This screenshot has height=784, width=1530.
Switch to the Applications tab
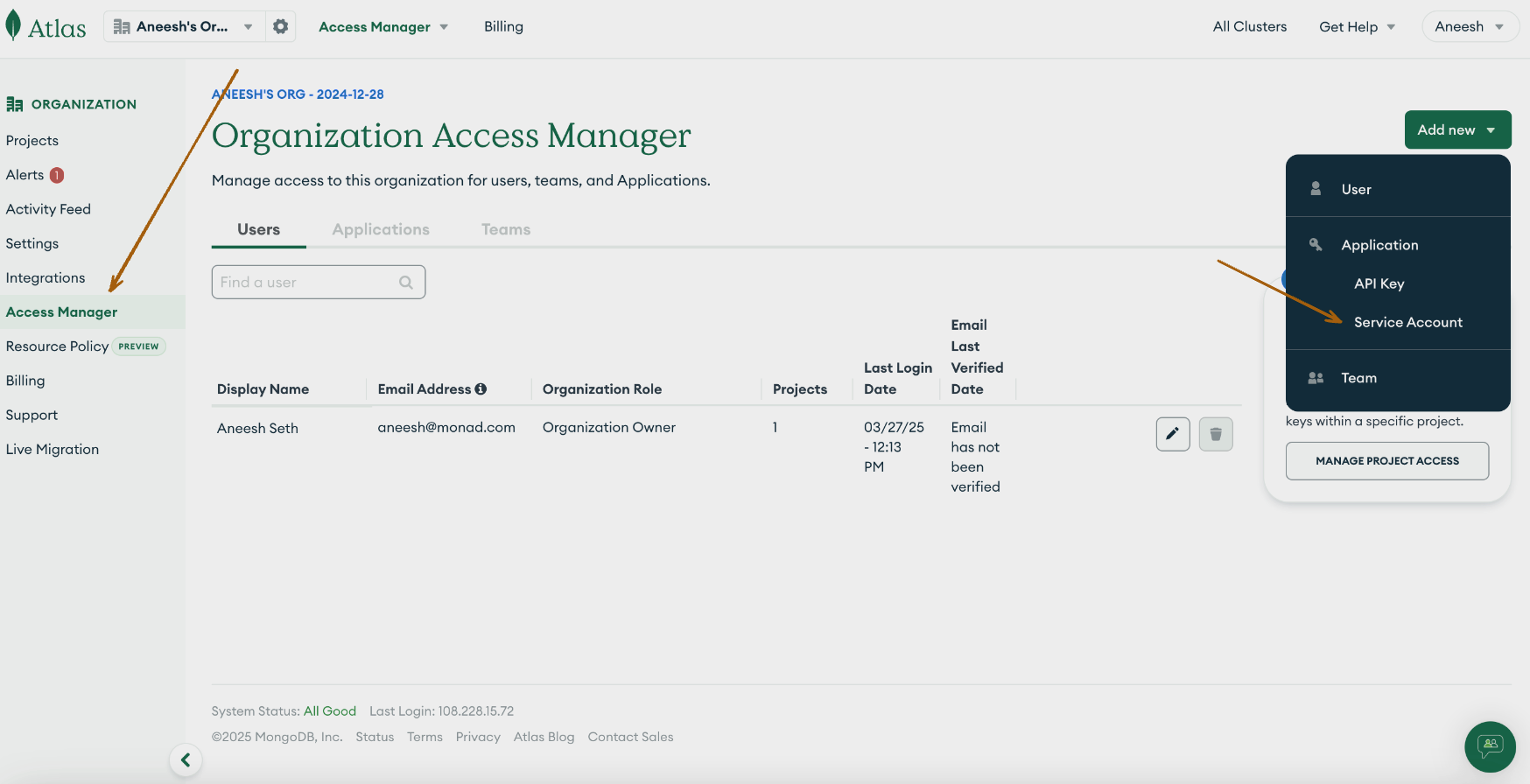(x=381, y=229)
